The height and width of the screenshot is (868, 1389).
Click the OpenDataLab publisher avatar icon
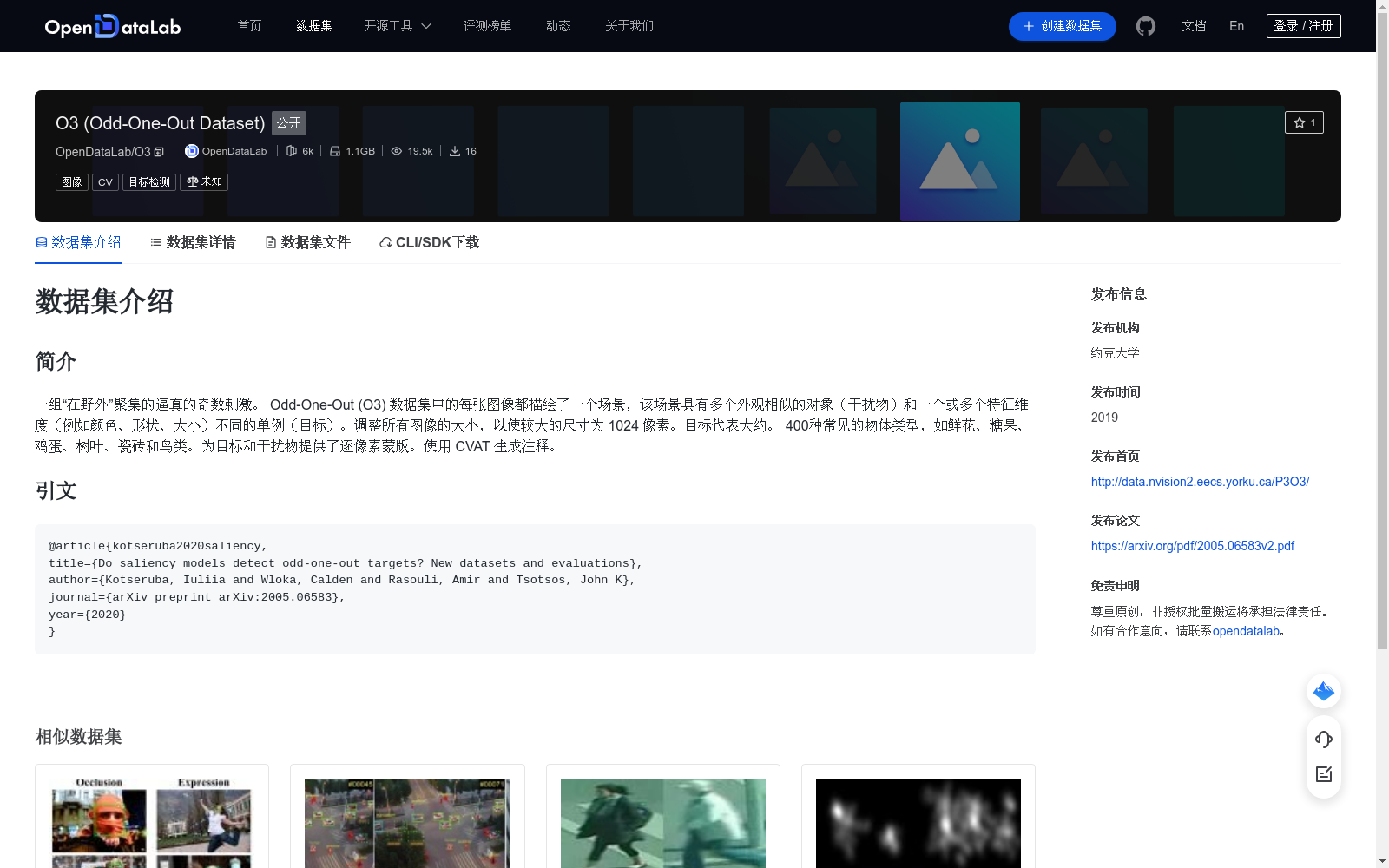point(192,151)
